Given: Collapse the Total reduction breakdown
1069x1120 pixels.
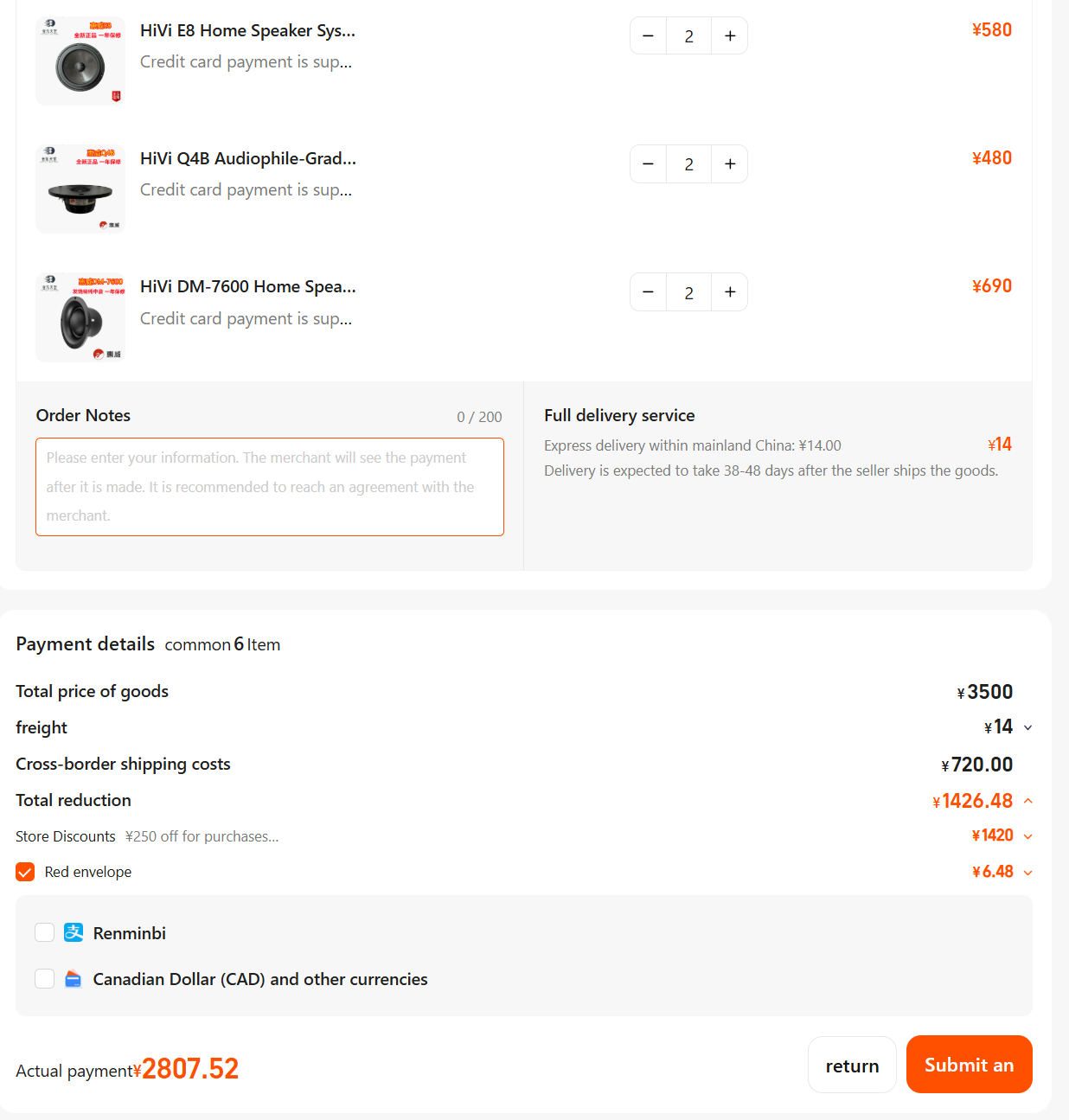Looking at the screenshot, I should 1028,801.
